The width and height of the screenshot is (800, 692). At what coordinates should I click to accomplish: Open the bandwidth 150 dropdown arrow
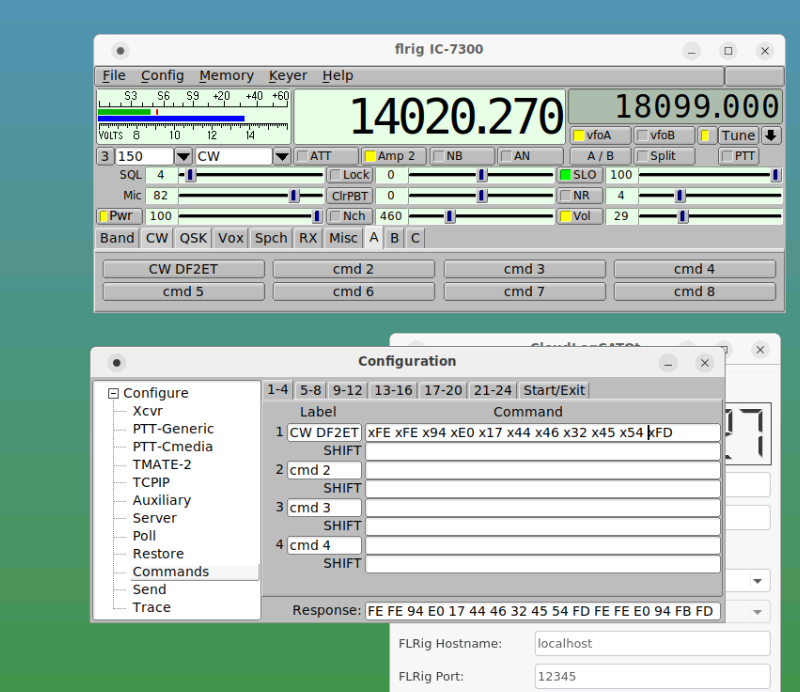(x=184, y=156)
